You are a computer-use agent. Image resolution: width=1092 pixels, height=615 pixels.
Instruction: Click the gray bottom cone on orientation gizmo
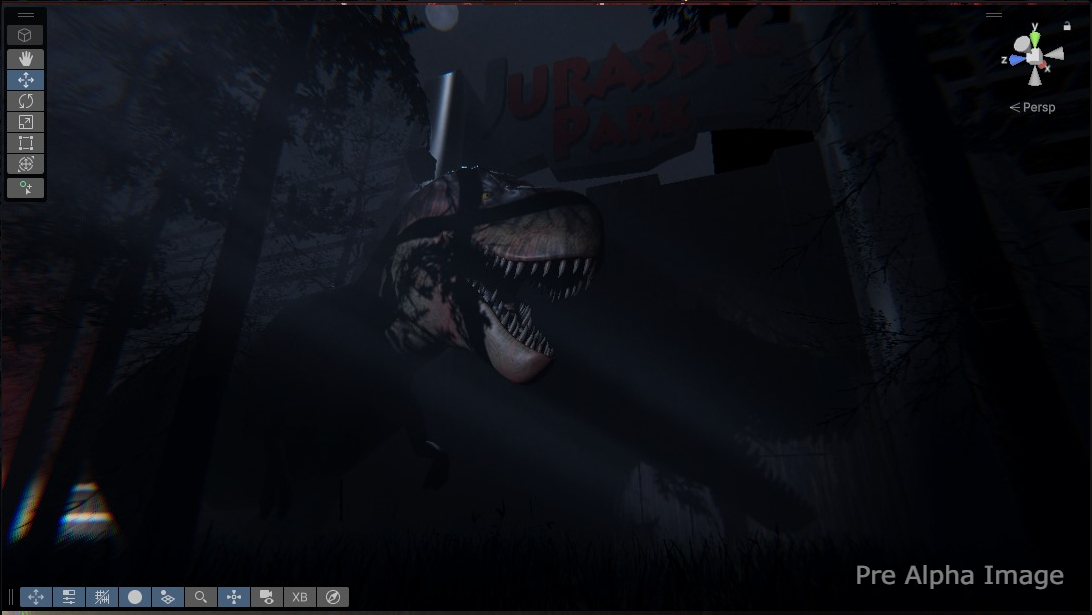1036,77
